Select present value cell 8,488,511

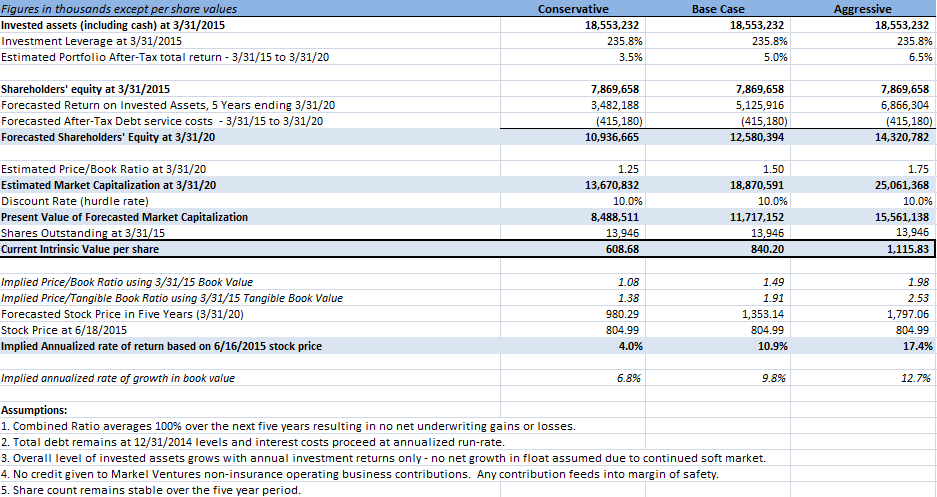point(615,217)
